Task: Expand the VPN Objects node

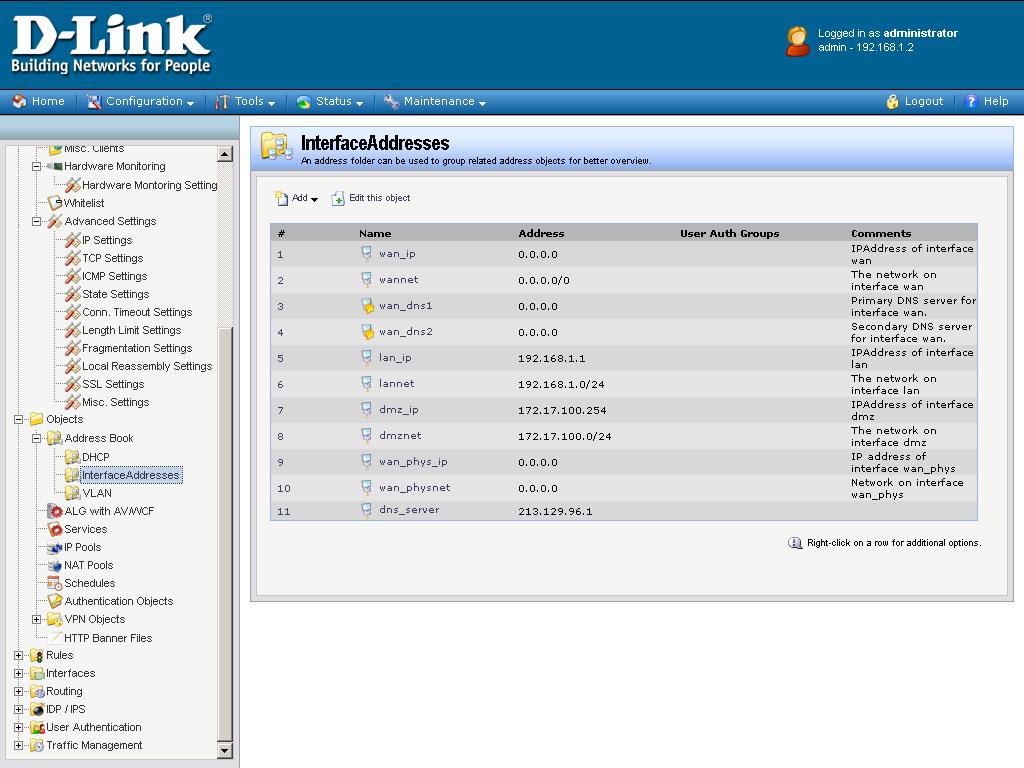Action: [37, 620]
